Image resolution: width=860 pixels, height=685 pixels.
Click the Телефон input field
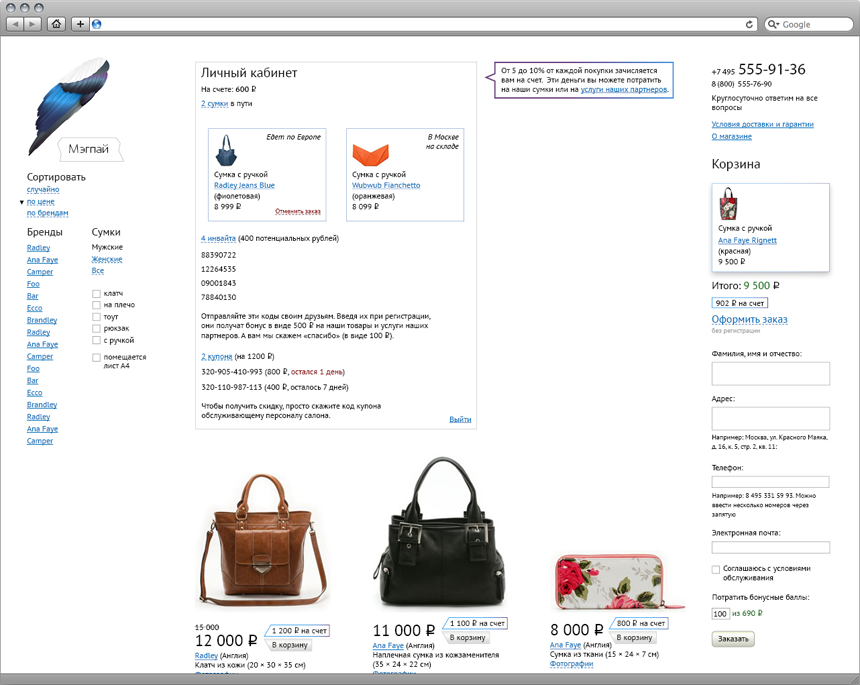(771, 482)
